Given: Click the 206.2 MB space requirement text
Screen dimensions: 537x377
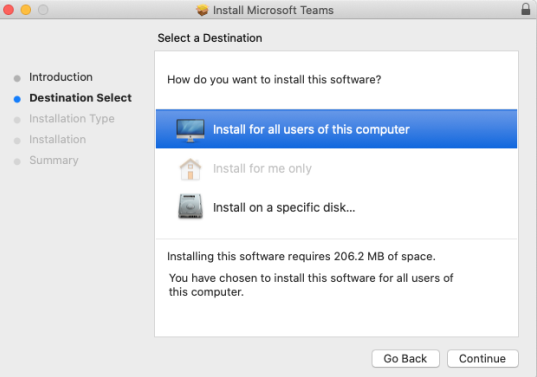Looking at the screenshot, I should (x=301, y=256).
